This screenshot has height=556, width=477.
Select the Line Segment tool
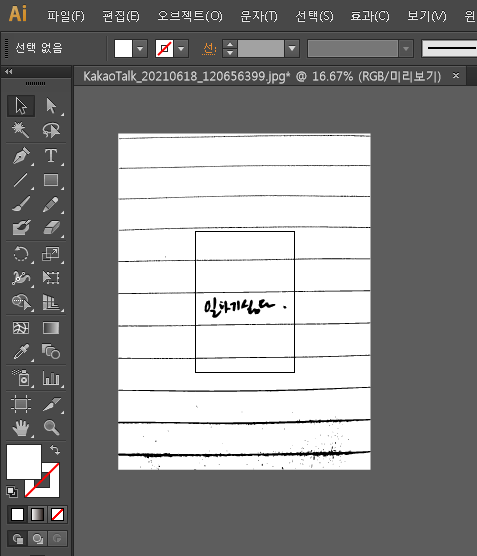tap(21, 180)
